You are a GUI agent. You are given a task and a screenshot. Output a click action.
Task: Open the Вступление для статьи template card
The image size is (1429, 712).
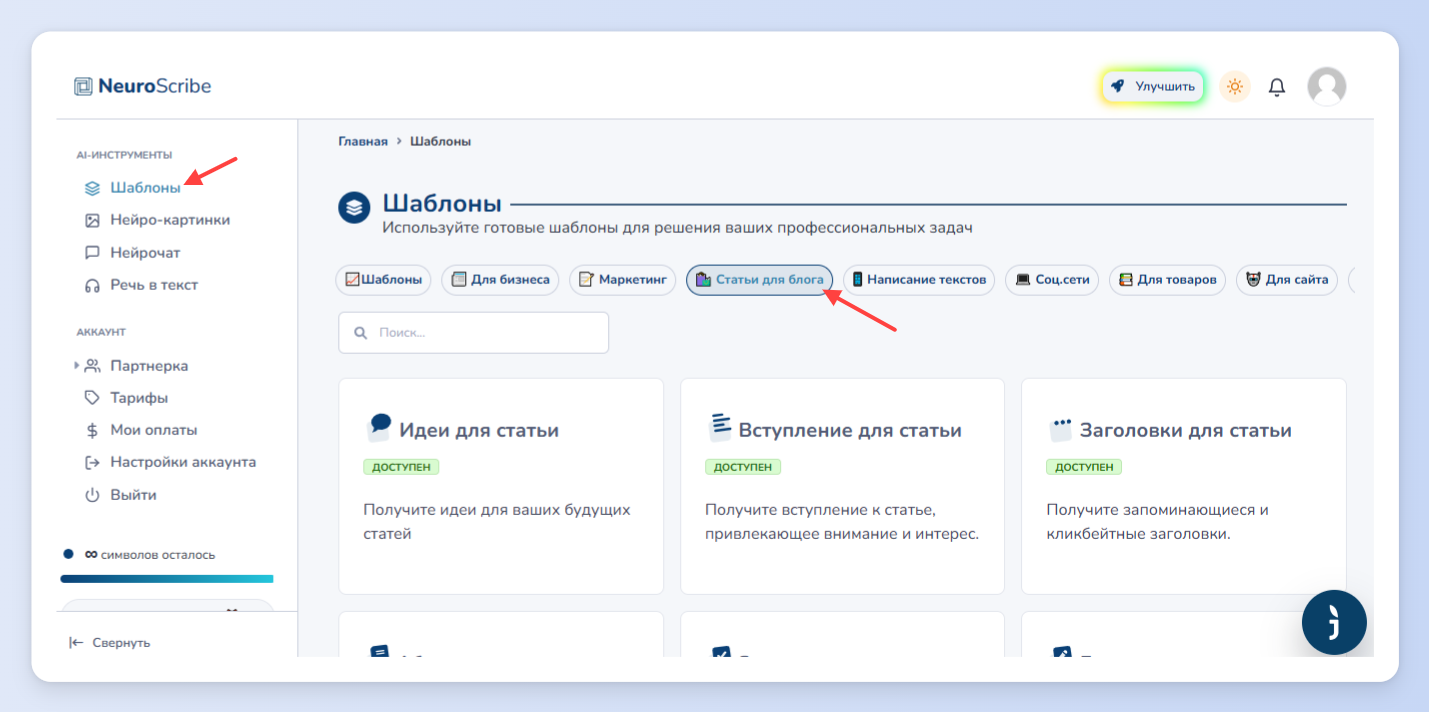click(x=842, y=486)
